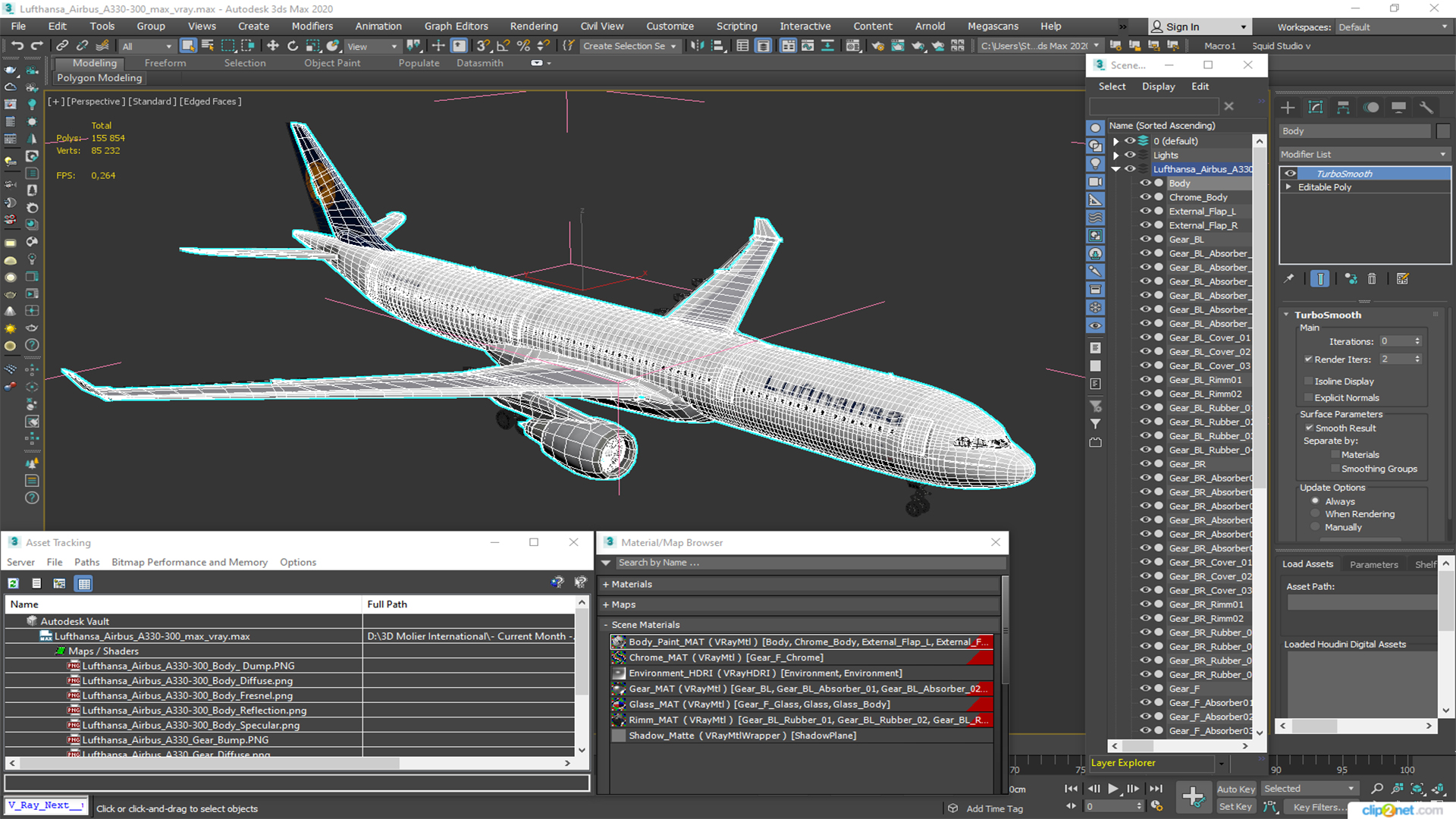Activate the Select Object tool

click(188, 45)
